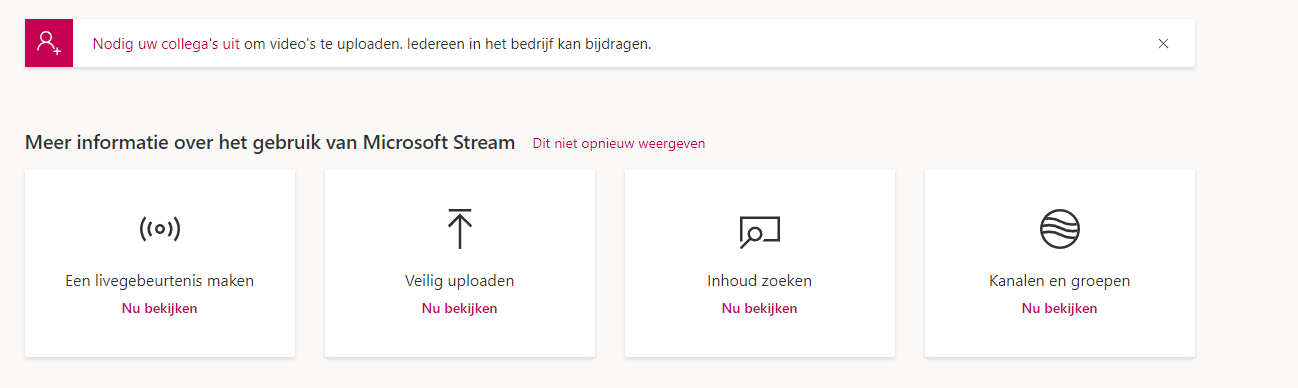Click "Dit niet opnieuw weergeven" link

pos(619,143)
